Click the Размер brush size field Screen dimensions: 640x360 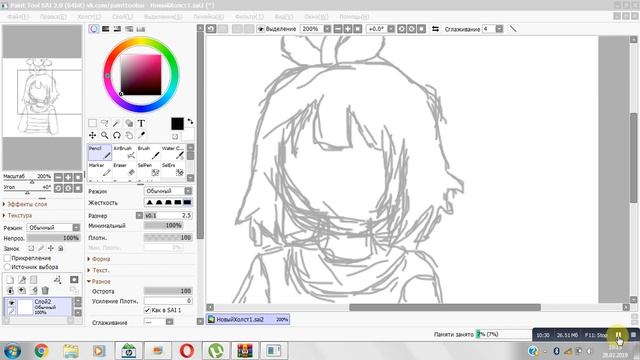coord(168,215)
